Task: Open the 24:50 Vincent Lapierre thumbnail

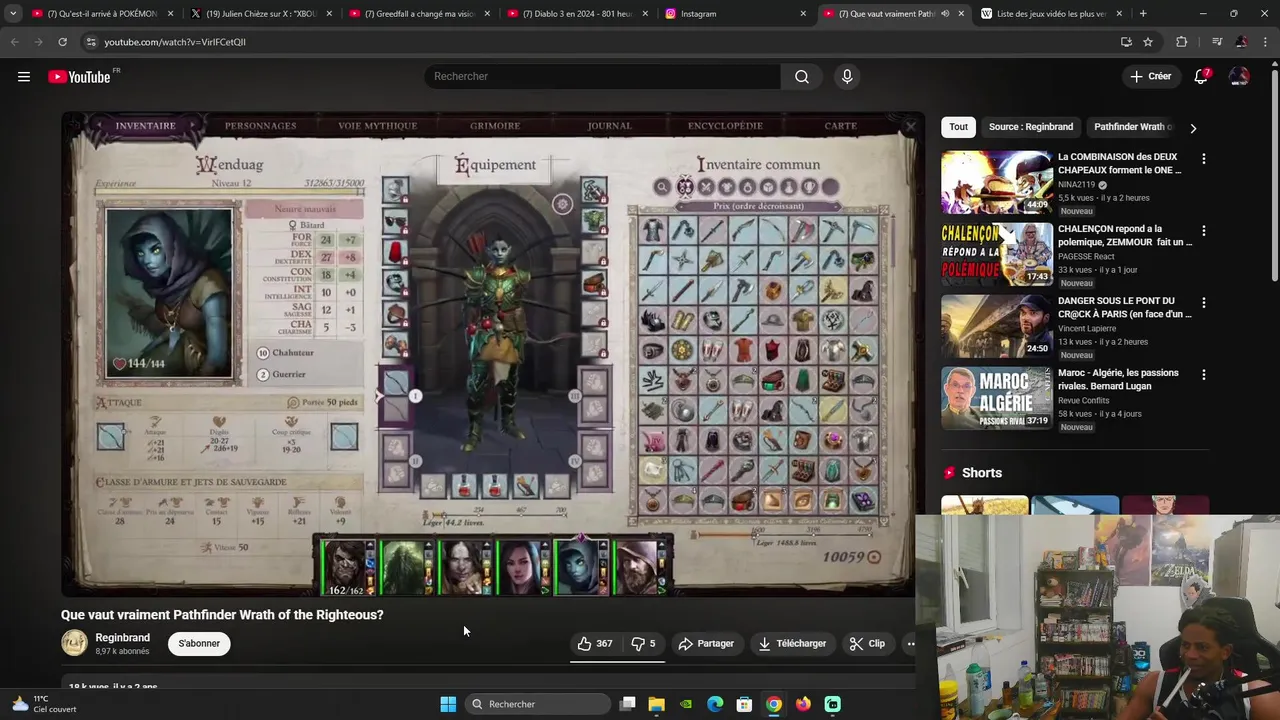Action: click(996, 326)
